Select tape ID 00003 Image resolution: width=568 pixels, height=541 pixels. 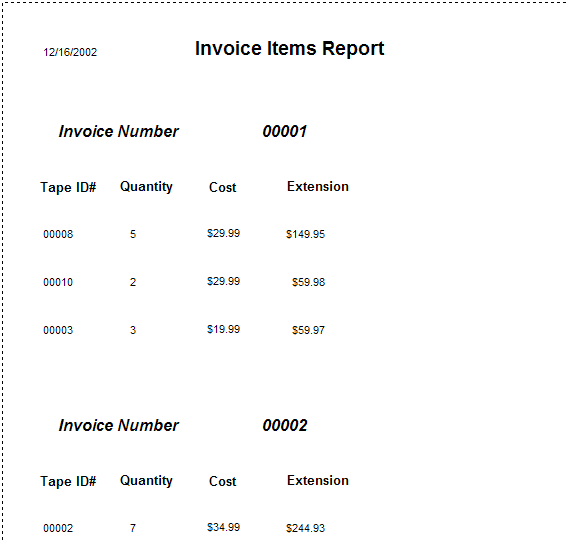pyautogui.click(x=58, y=330)
